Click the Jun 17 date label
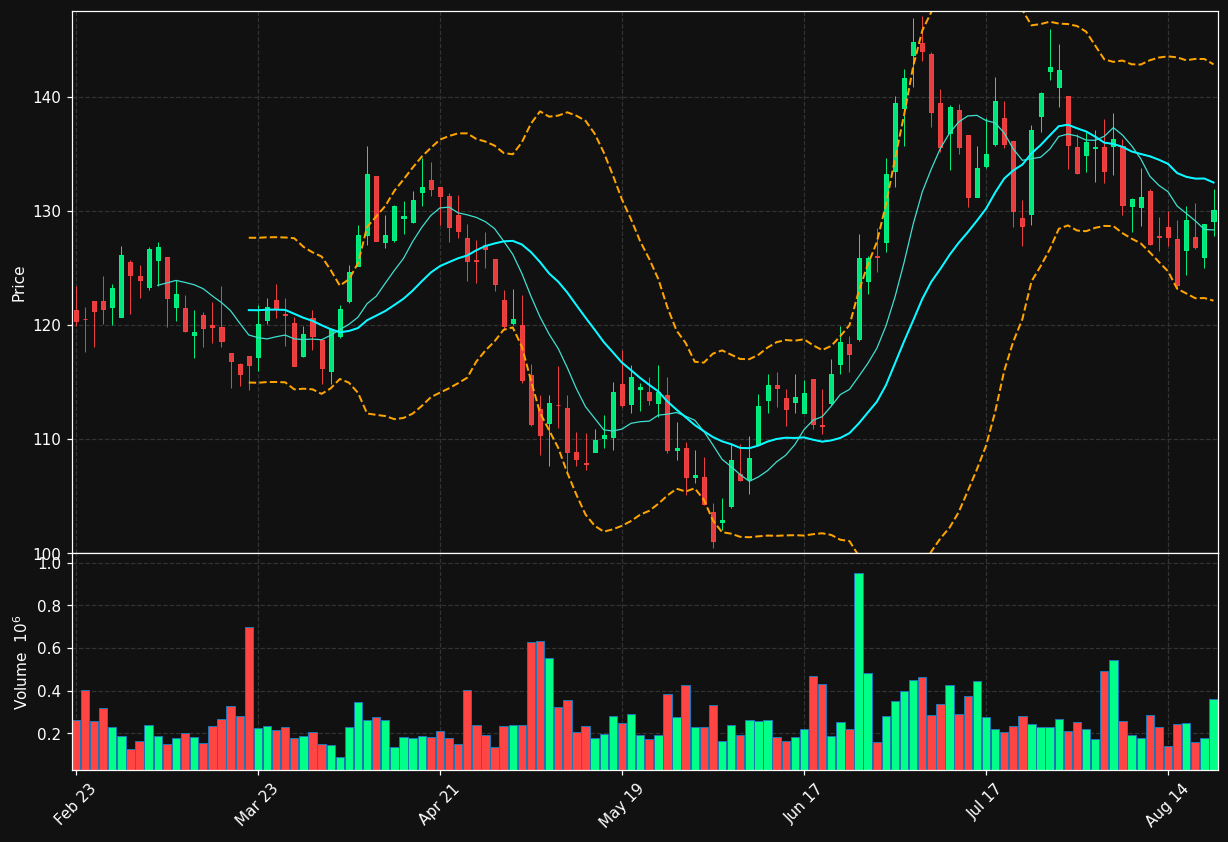 coord(803,802)
